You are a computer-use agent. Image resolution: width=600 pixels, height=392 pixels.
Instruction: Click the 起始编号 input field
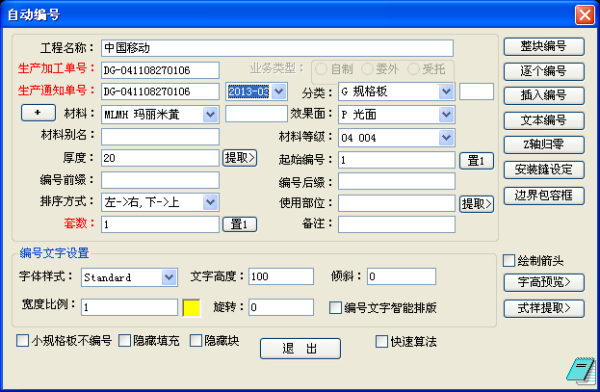[x=397, y=160]
